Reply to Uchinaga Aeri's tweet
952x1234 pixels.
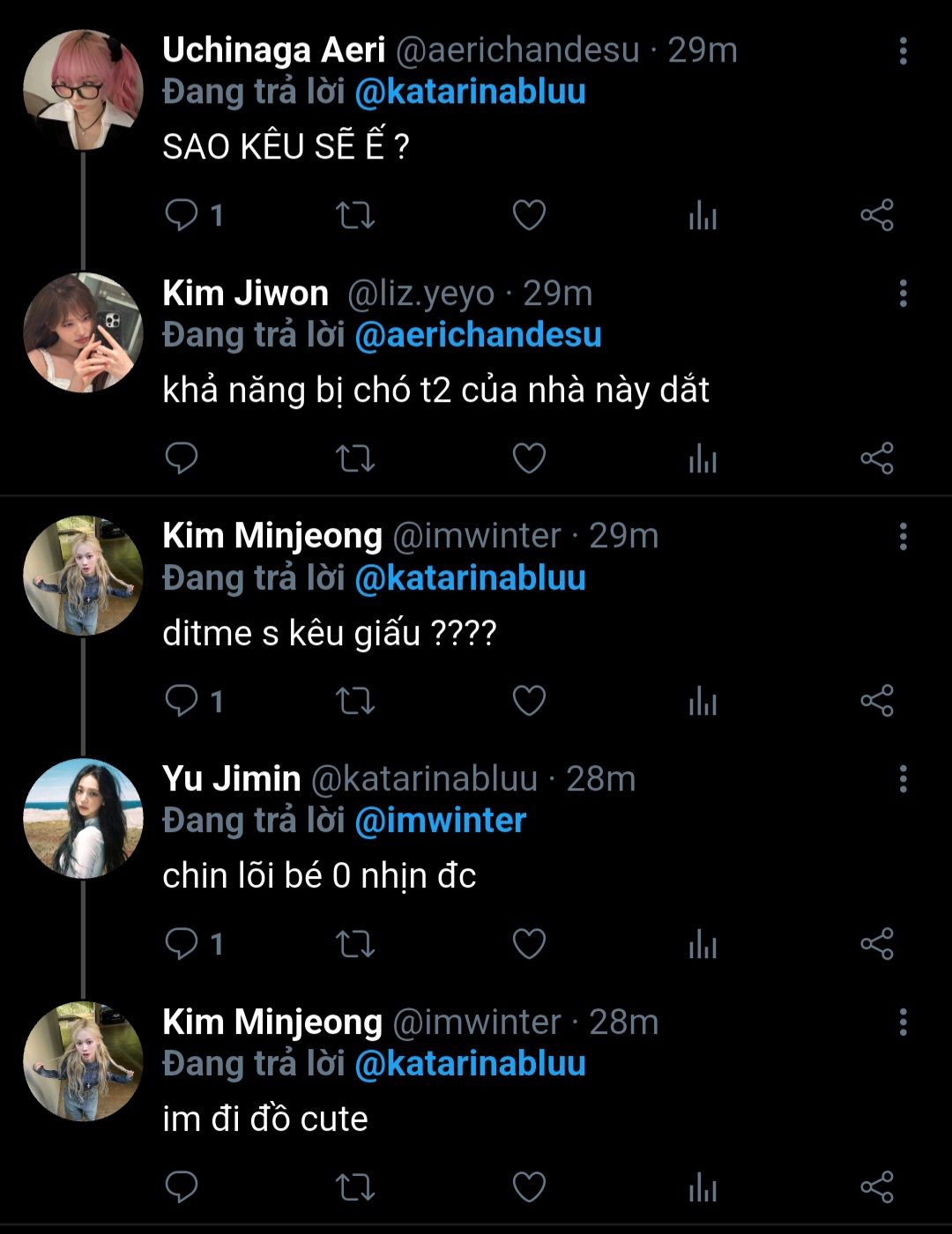click(x=182, y=215)
